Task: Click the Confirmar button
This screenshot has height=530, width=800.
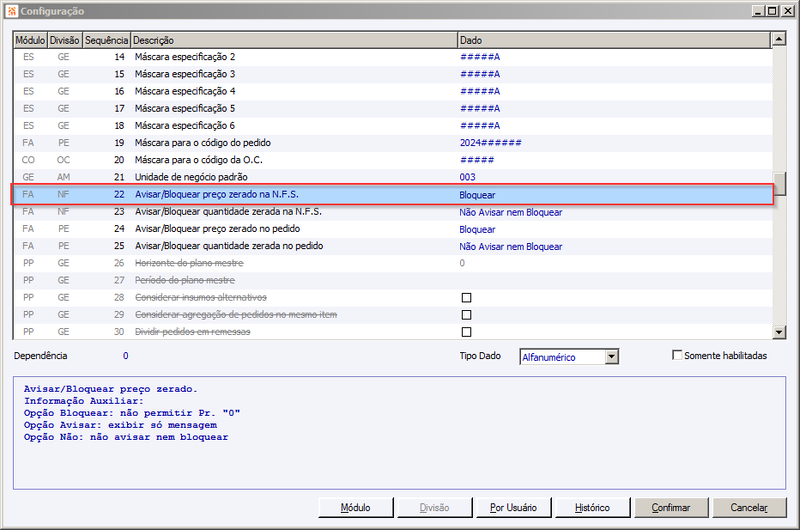Action: (x=671, y=508)
